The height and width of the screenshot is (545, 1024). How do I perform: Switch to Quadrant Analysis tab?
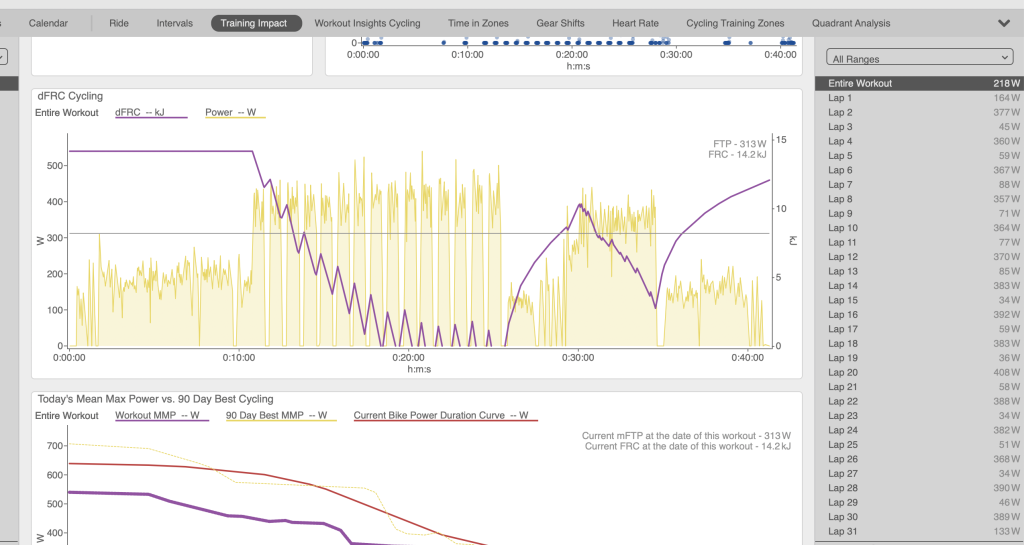(851, 23)
